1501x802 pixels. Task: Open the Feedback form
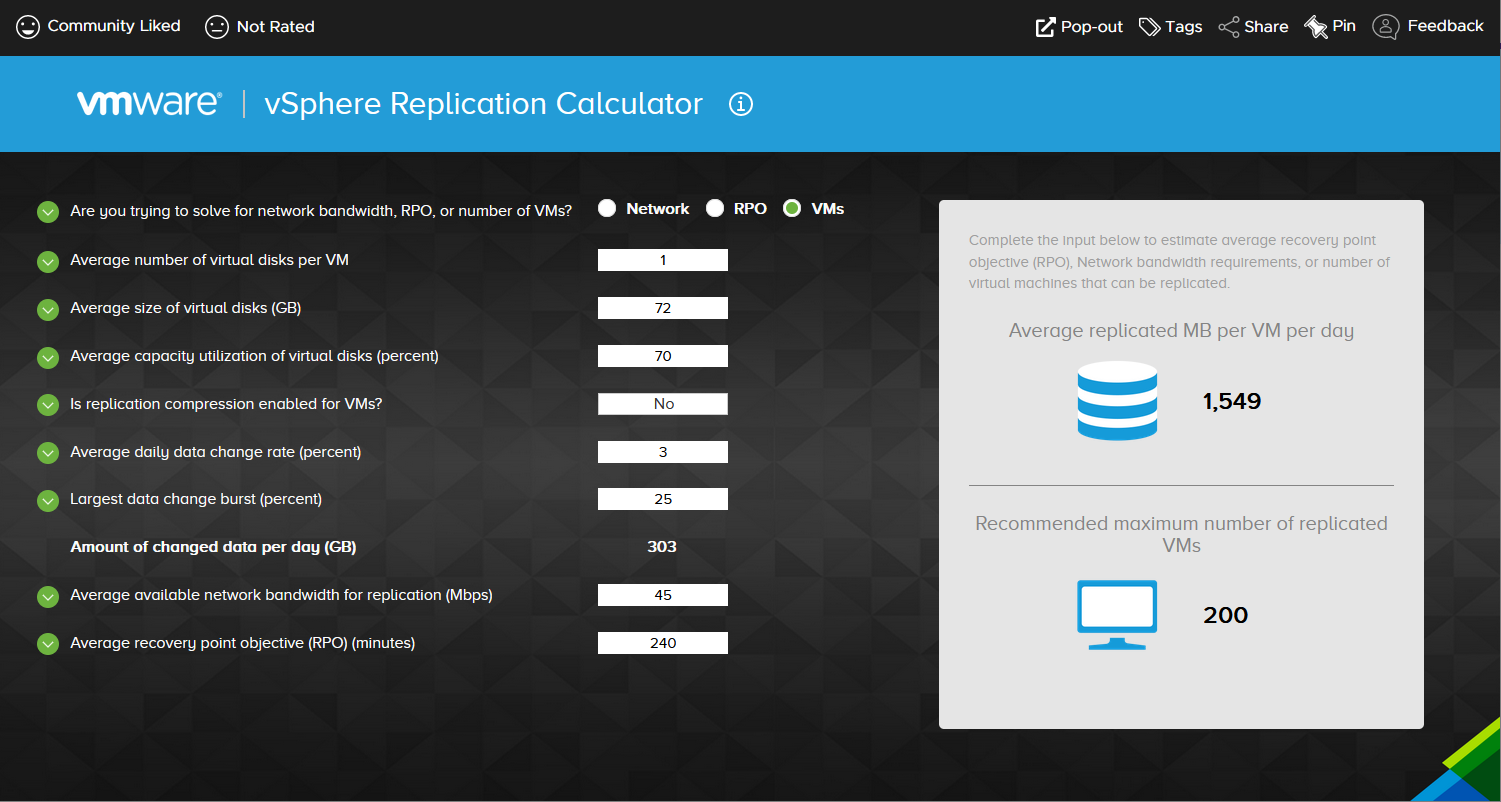tap(1428, 27)
